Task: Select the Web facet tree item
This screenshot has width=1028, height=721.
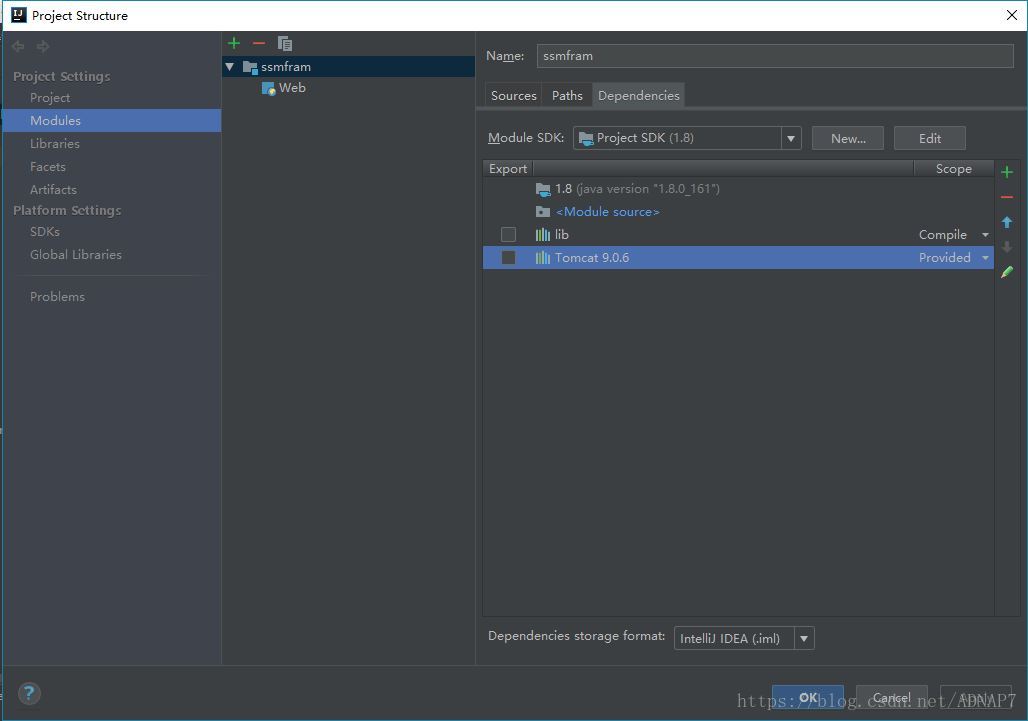Action: tap(292, 88)
